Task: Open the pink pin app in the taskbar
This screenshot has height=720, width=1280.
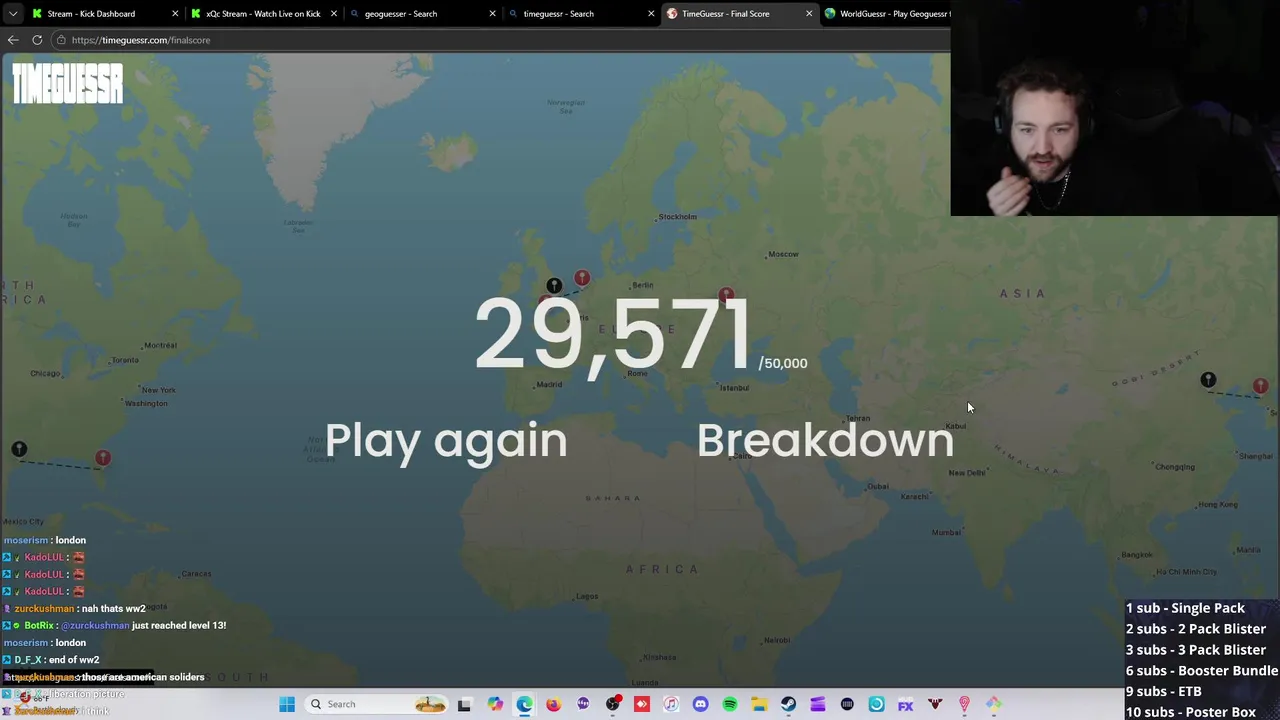Action: (964, 704)
